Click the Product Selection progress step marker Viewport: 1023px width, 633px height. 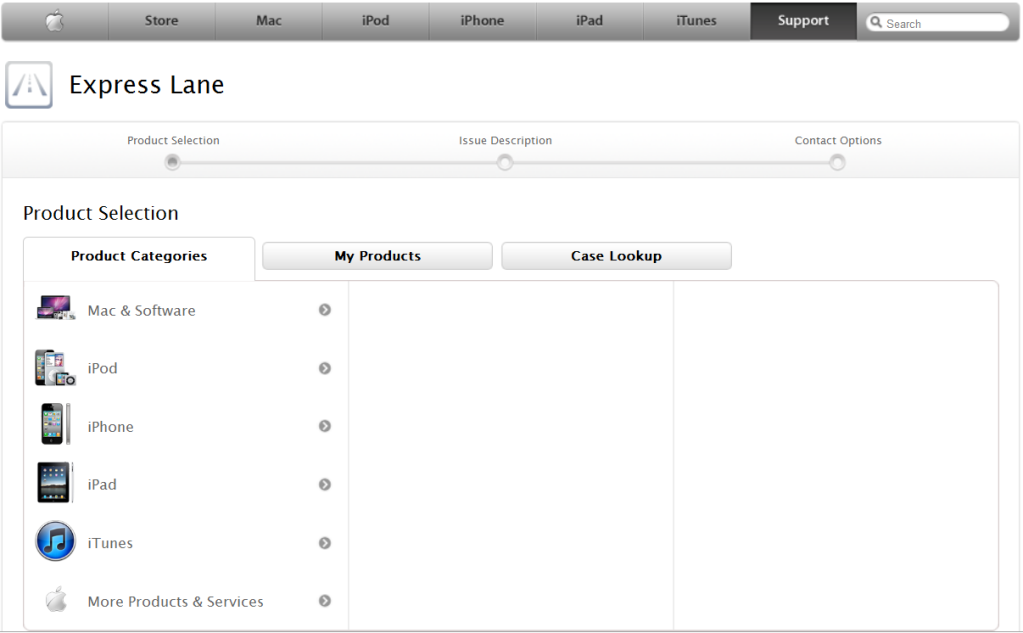[172, 162]
